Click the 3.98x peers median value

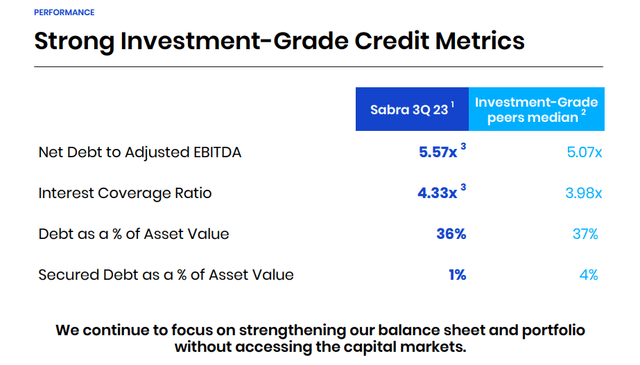[x=583, y=193]
